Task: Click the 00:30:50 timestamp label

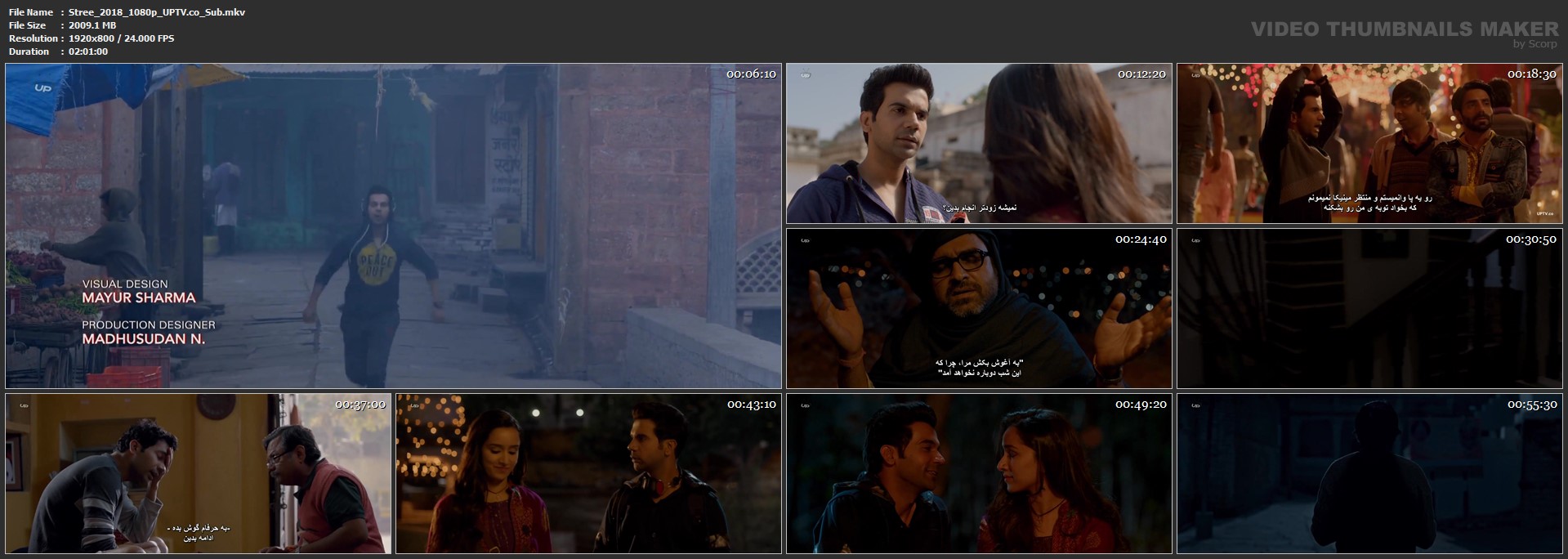Action: coord(1532,239)
